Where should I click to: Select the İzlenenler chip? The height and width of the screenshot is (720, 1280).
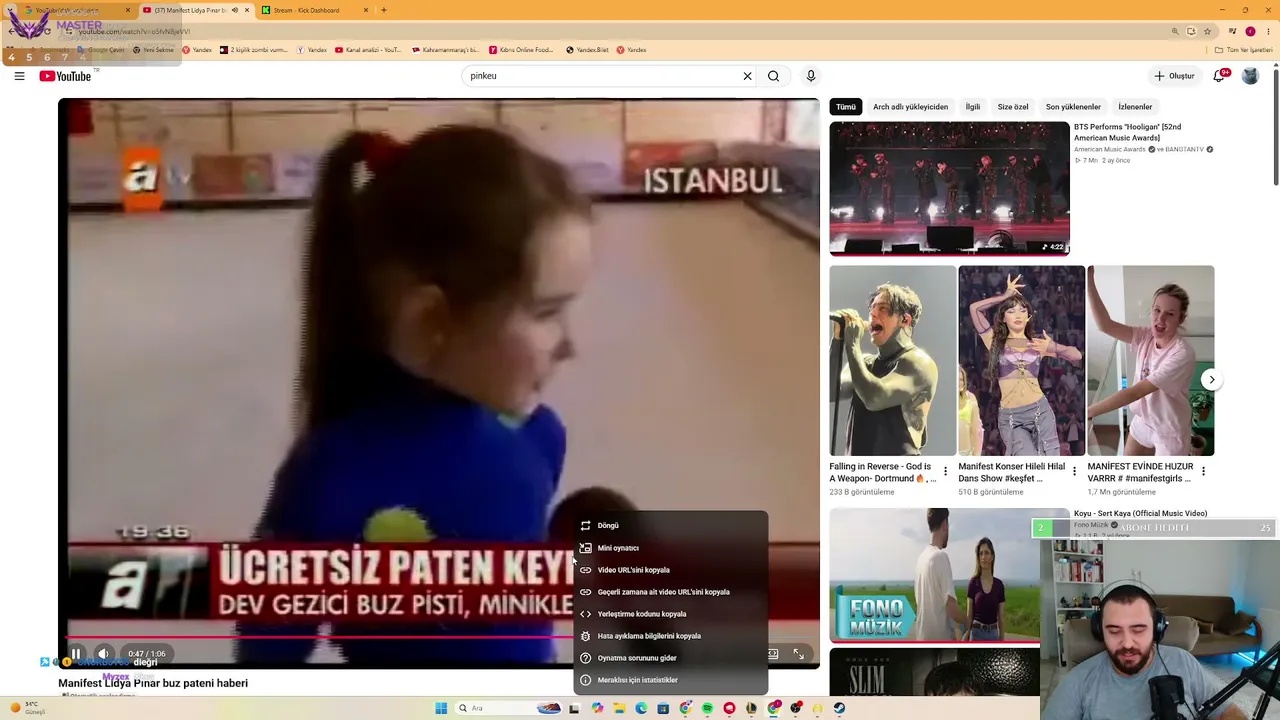(1135, 107)
